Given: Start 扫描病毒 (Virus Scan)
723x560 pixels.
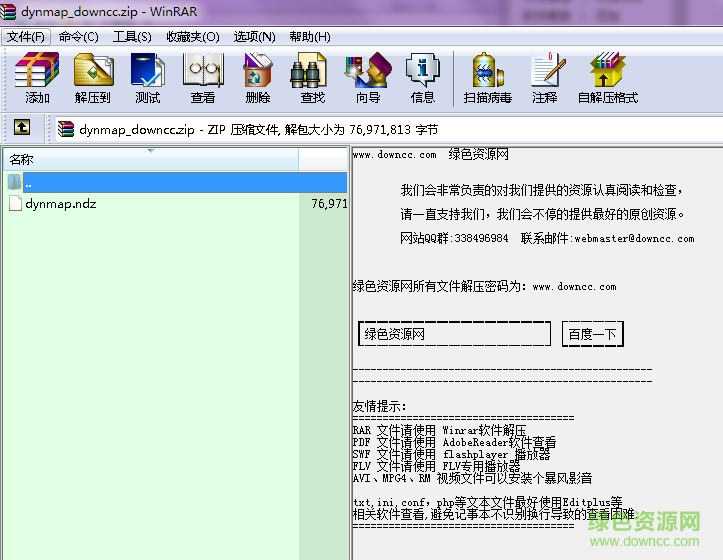Looking at the screenshot, I should [488, 78].
